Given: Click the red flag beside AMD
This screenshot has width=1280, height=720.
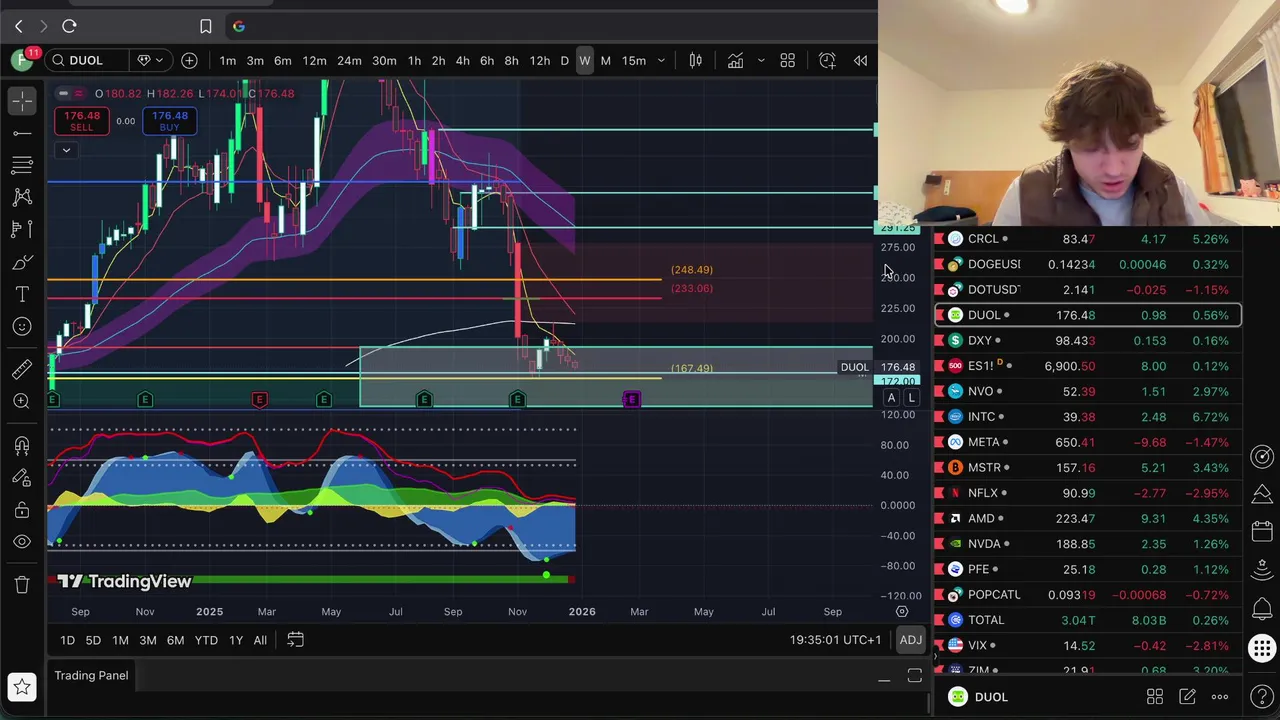Looking at the screenshot, I should click(939, 519).
